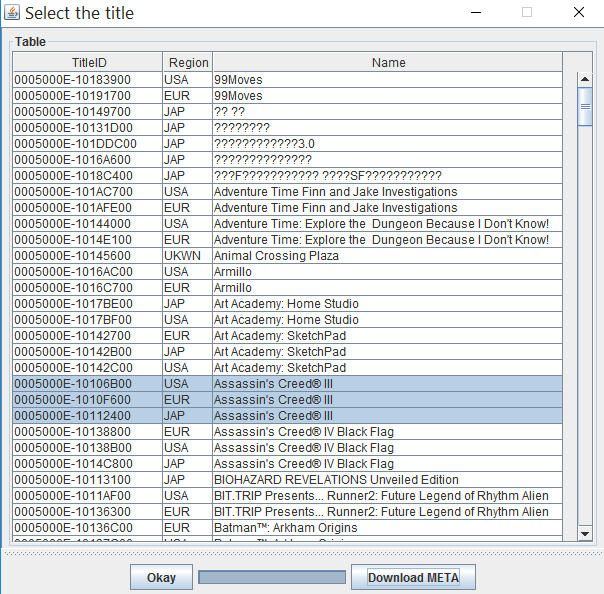Select TitleID 0005000E-1016AC00 Armillo
The height and width of the screenshot is (594, 604).
[x=88, y=272]
